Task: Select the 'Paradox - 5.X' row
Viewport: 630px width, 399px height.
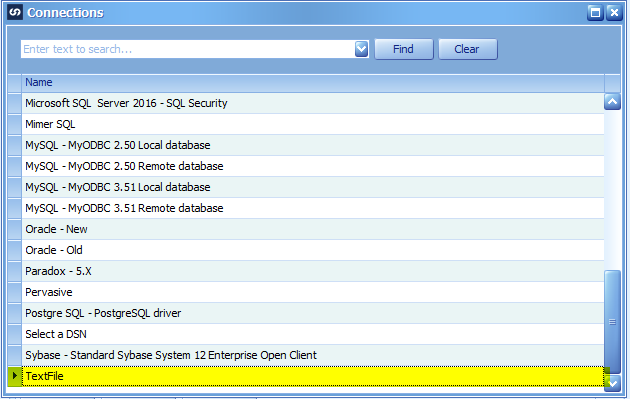Action: (313, 271)
